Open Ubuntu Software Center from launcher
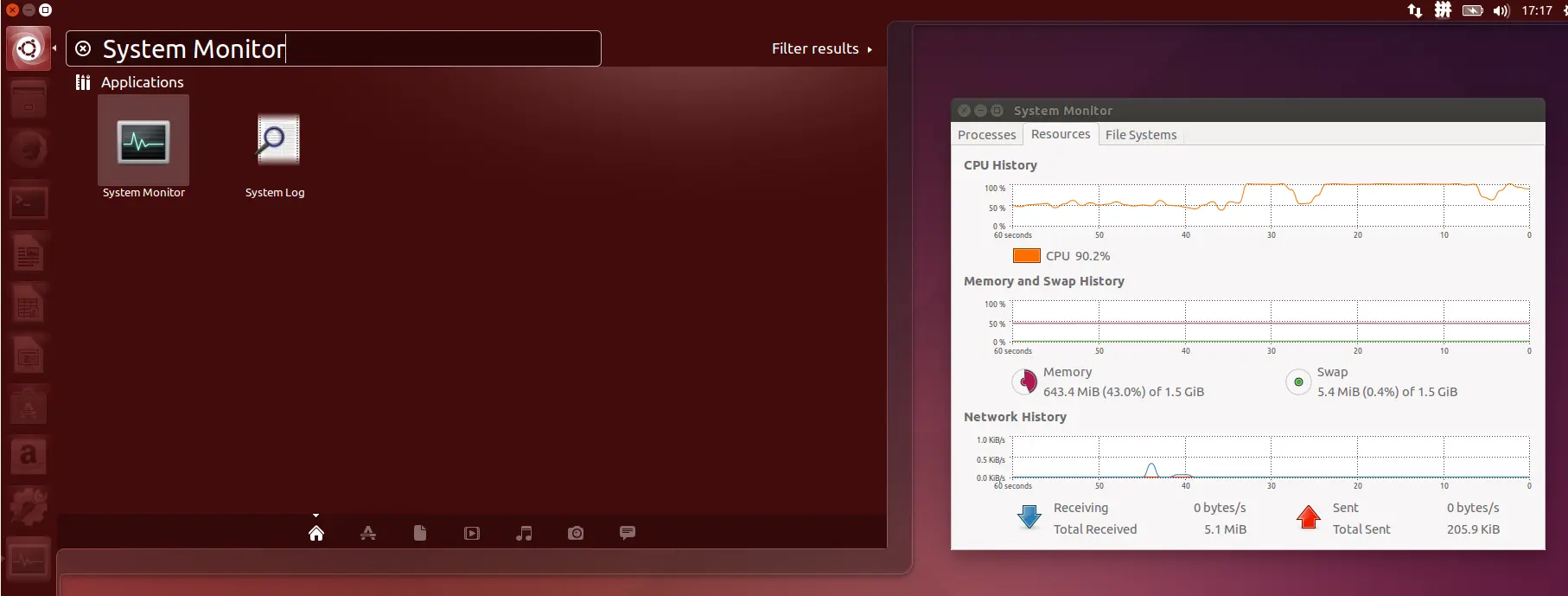The image size is (1568, 596). [29, 405]
